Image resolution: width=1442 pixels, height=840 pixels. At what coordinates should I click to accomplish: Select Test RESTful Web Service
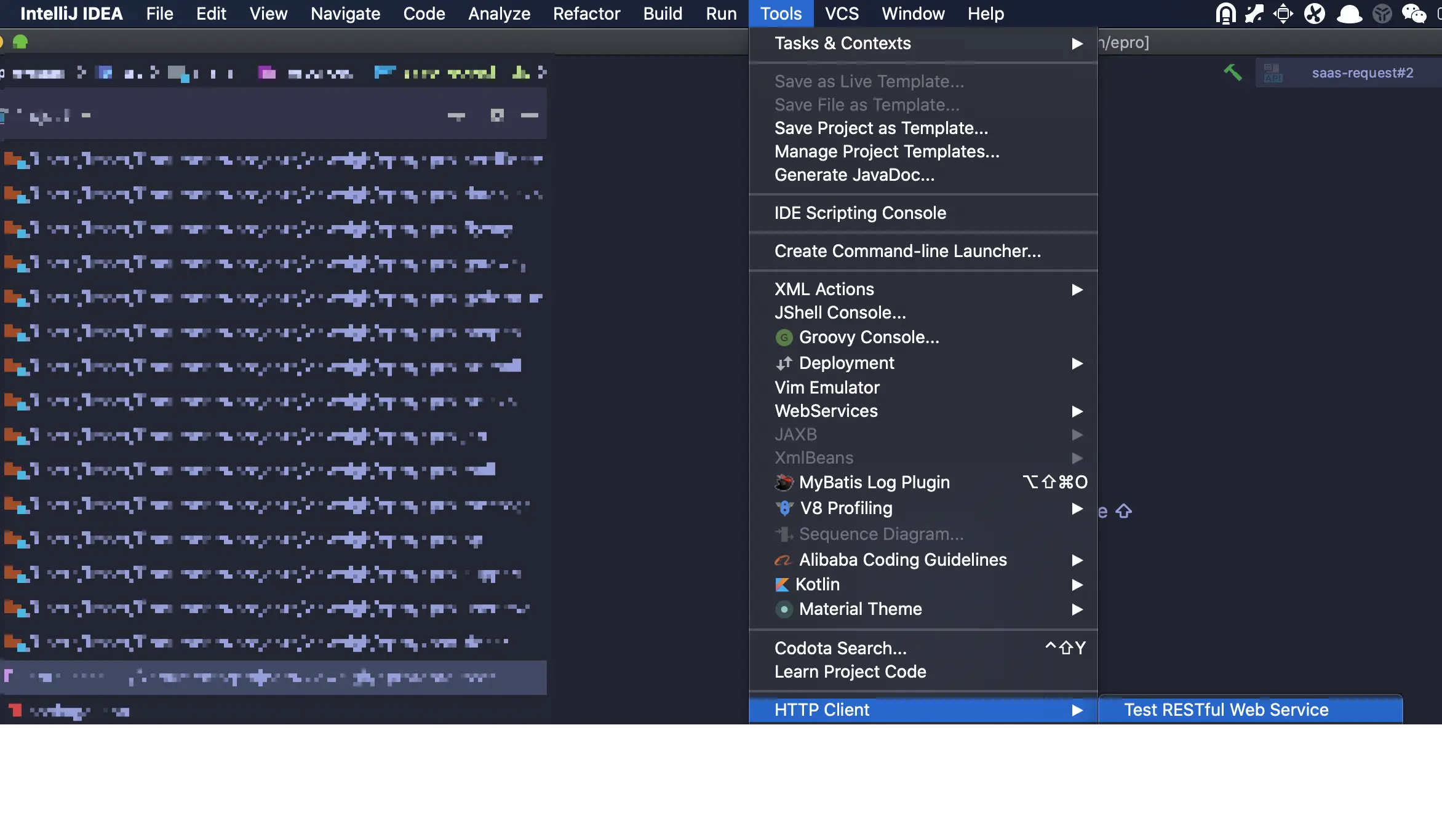pyautogui.click(x=1226, y=710)
